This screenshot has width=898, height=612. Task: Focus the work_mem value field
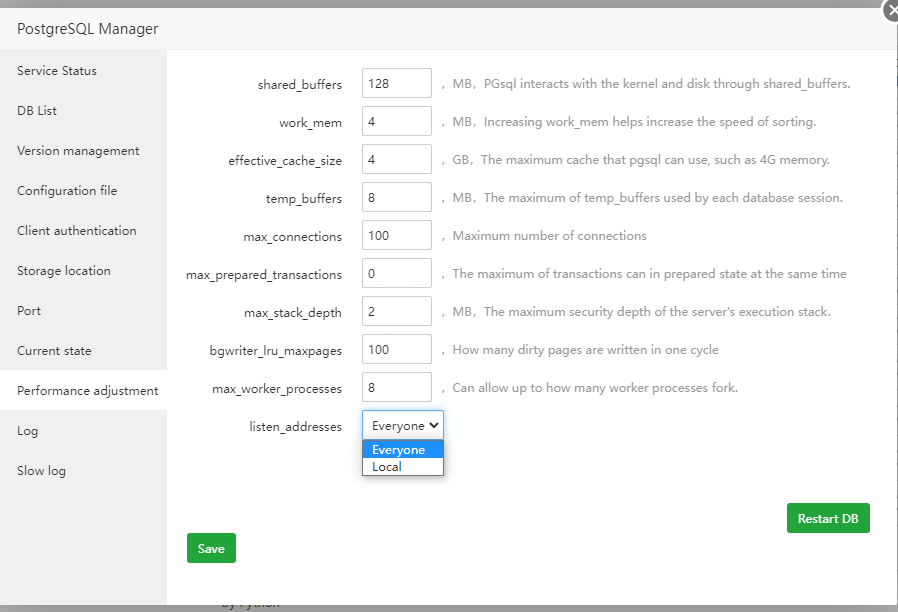tap(396, 122)
